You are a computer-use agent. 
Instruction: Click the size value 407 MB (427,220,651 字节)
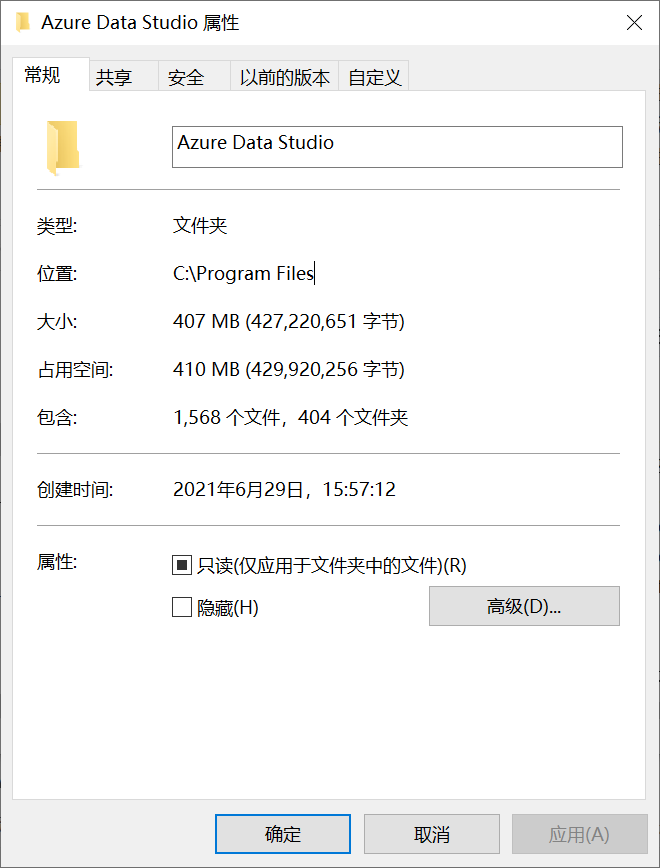[x=288, y=321]
